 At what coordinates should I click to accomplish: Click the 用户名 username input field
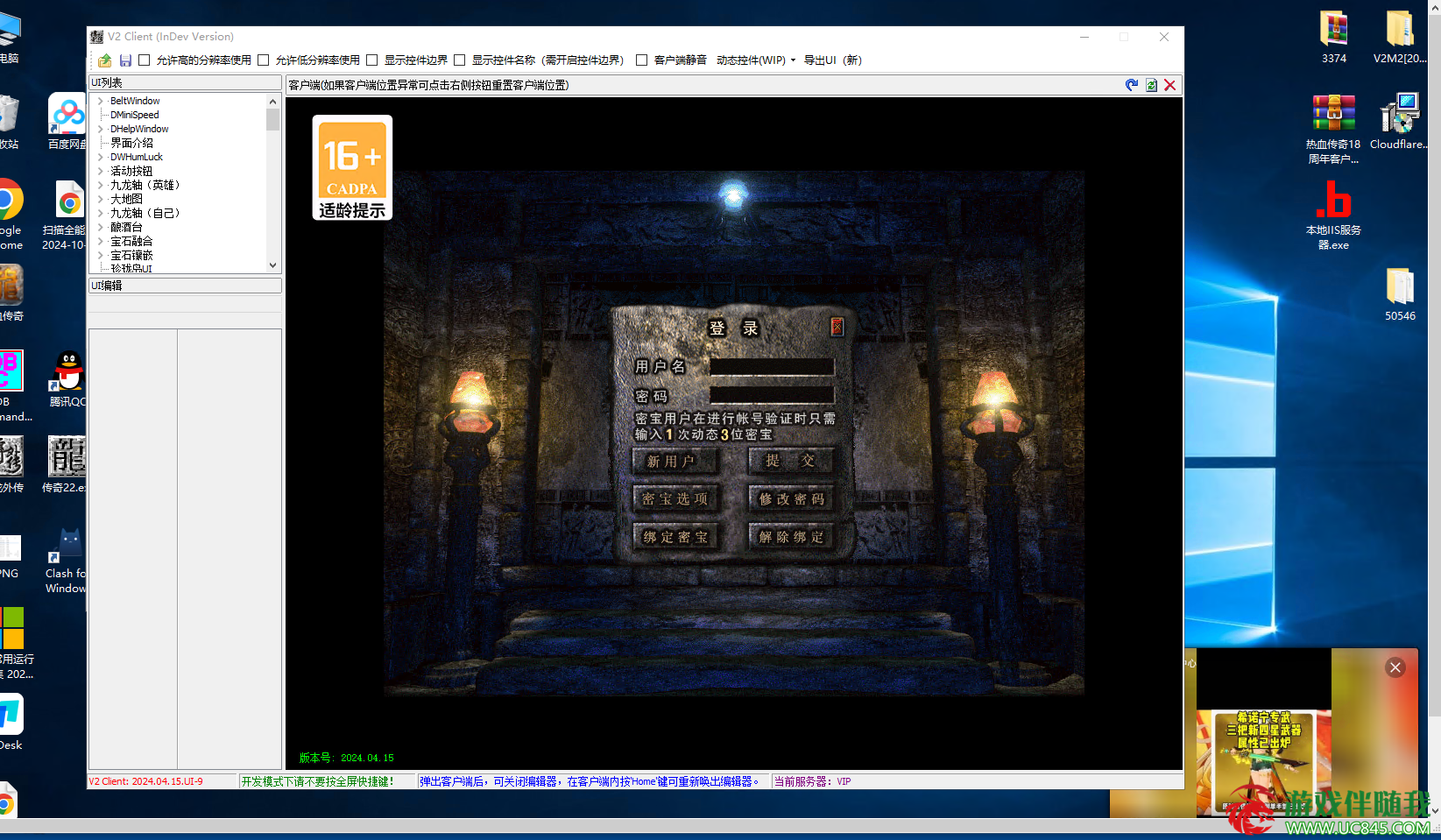point(772,367)
